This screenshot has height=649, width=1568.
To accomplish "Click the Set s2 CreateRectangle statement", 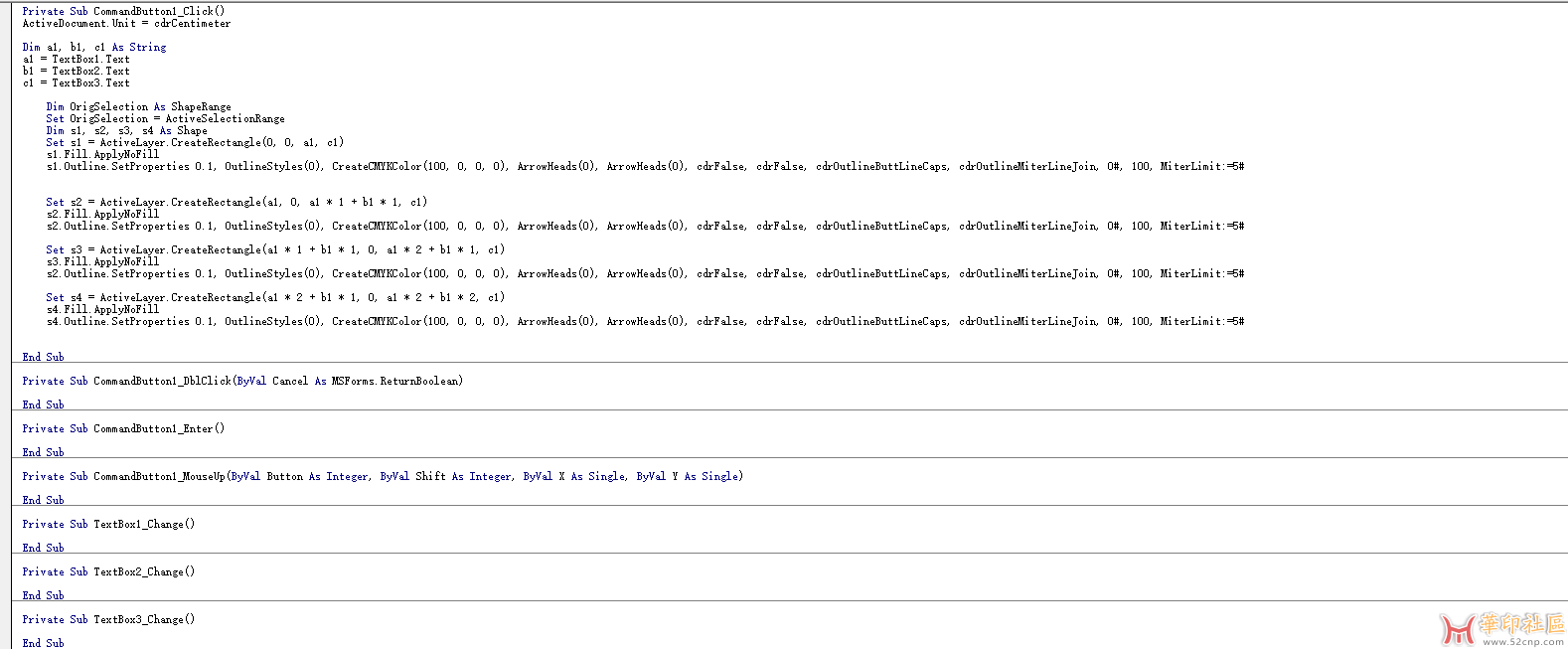I will pyautogui.click(x=235, y=202).
